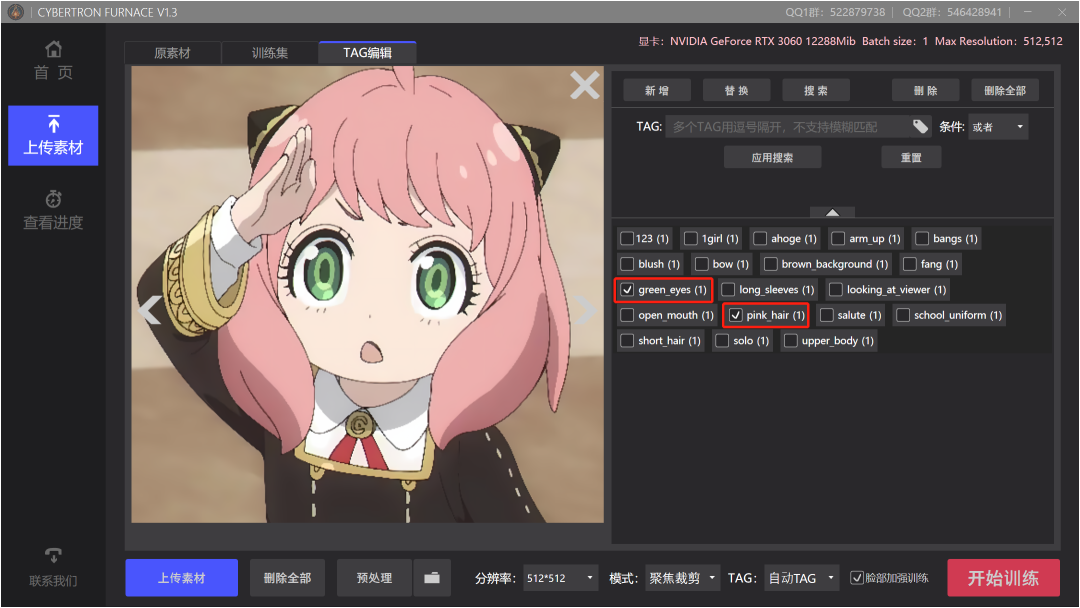Click the 搜索 button
The image size is (1080, 608).
click(816, 90)
